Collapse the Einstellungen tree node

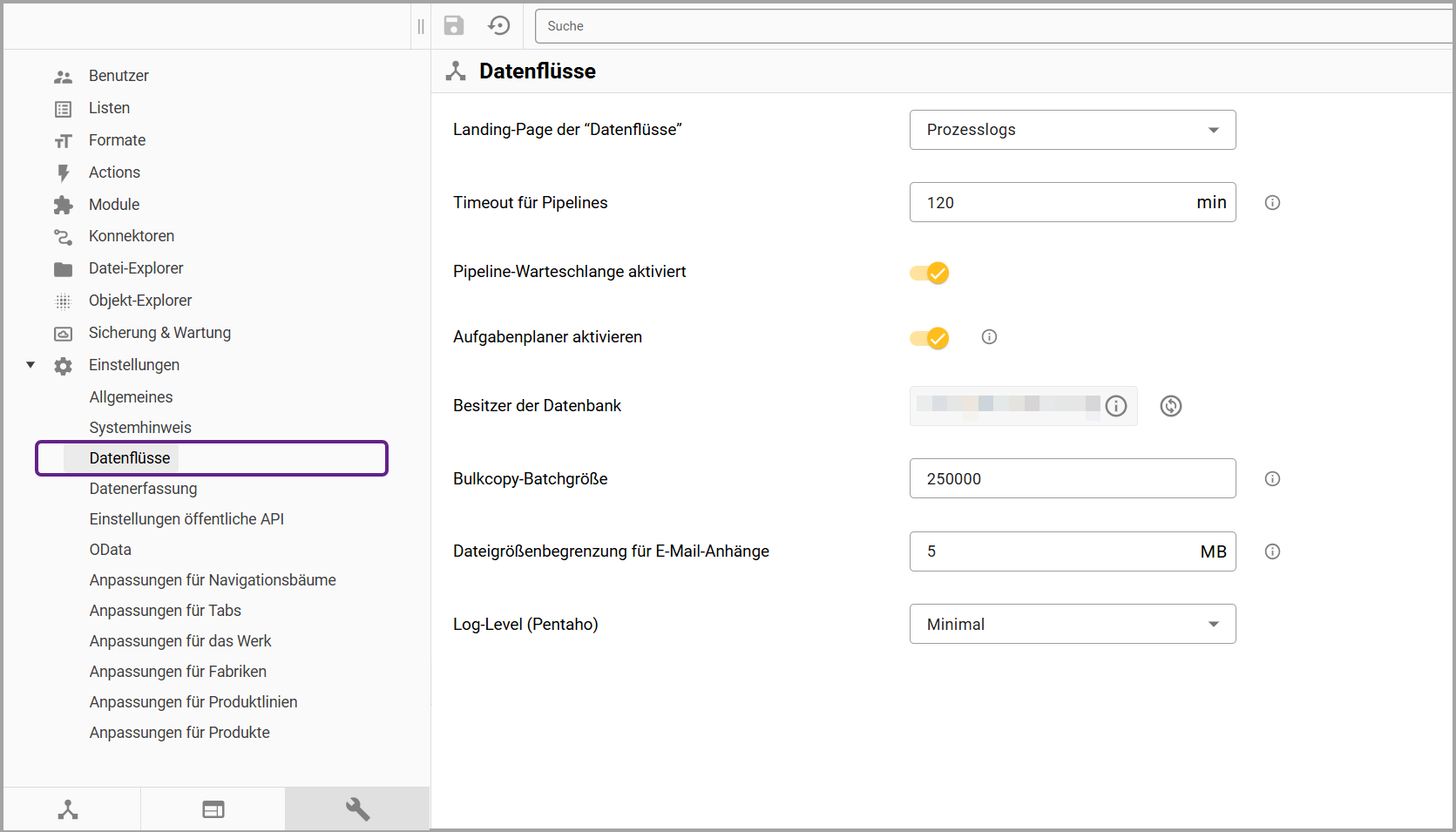(30, 365)
